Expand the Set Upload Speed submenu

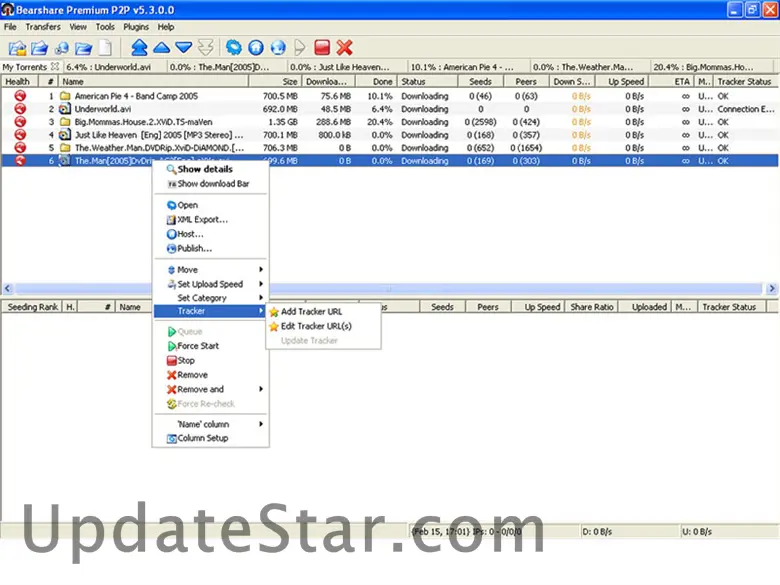coord(210,284)
